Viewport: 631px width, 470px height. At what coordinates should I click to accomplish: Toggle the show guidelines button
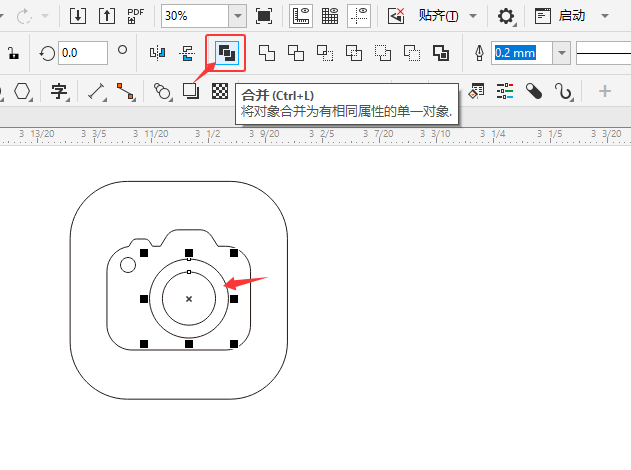point(359,16)
